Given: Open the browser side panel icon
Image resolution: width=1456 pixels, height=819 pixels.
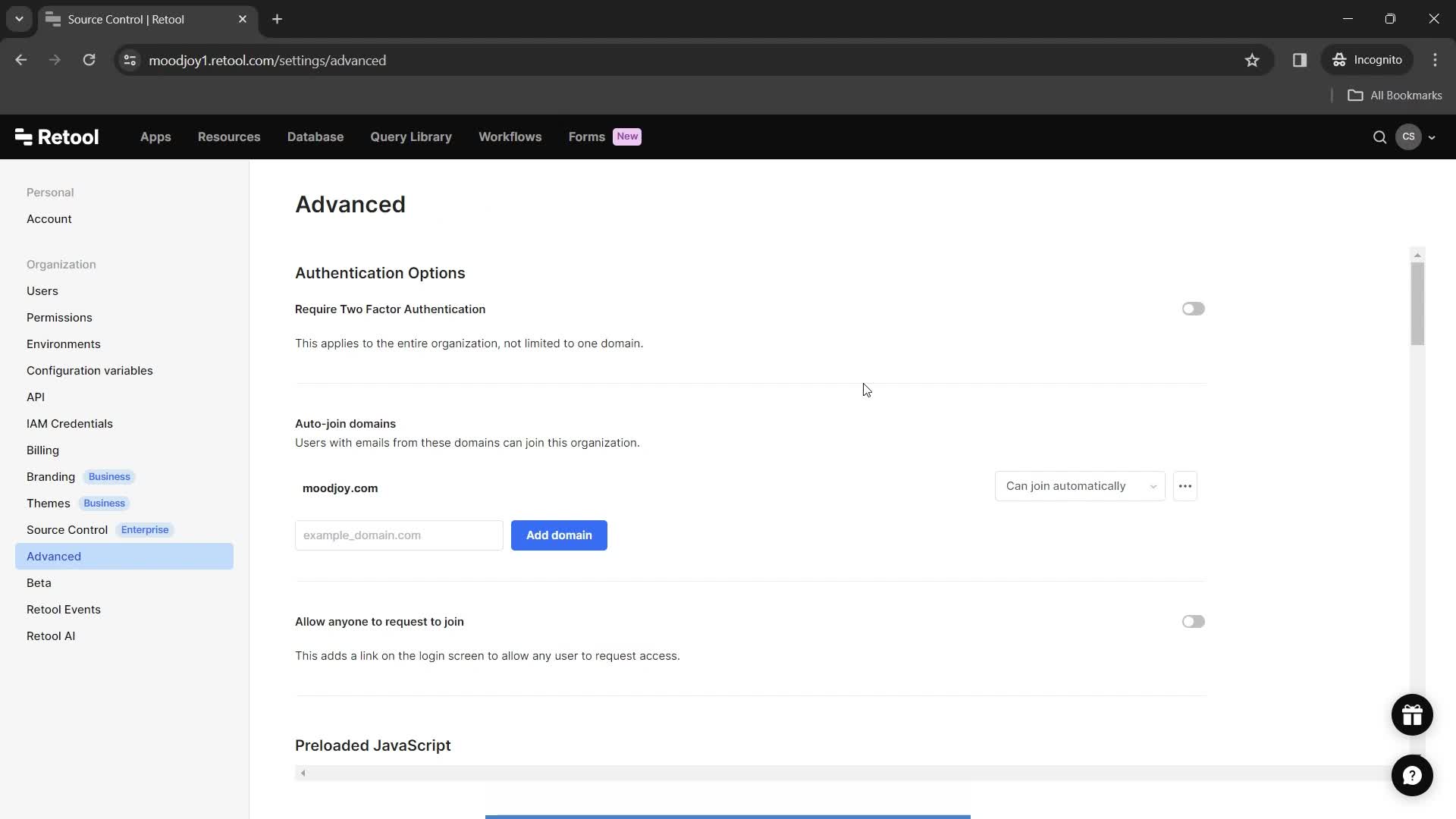Looking at the screenshot, I should pos(1299,60).
